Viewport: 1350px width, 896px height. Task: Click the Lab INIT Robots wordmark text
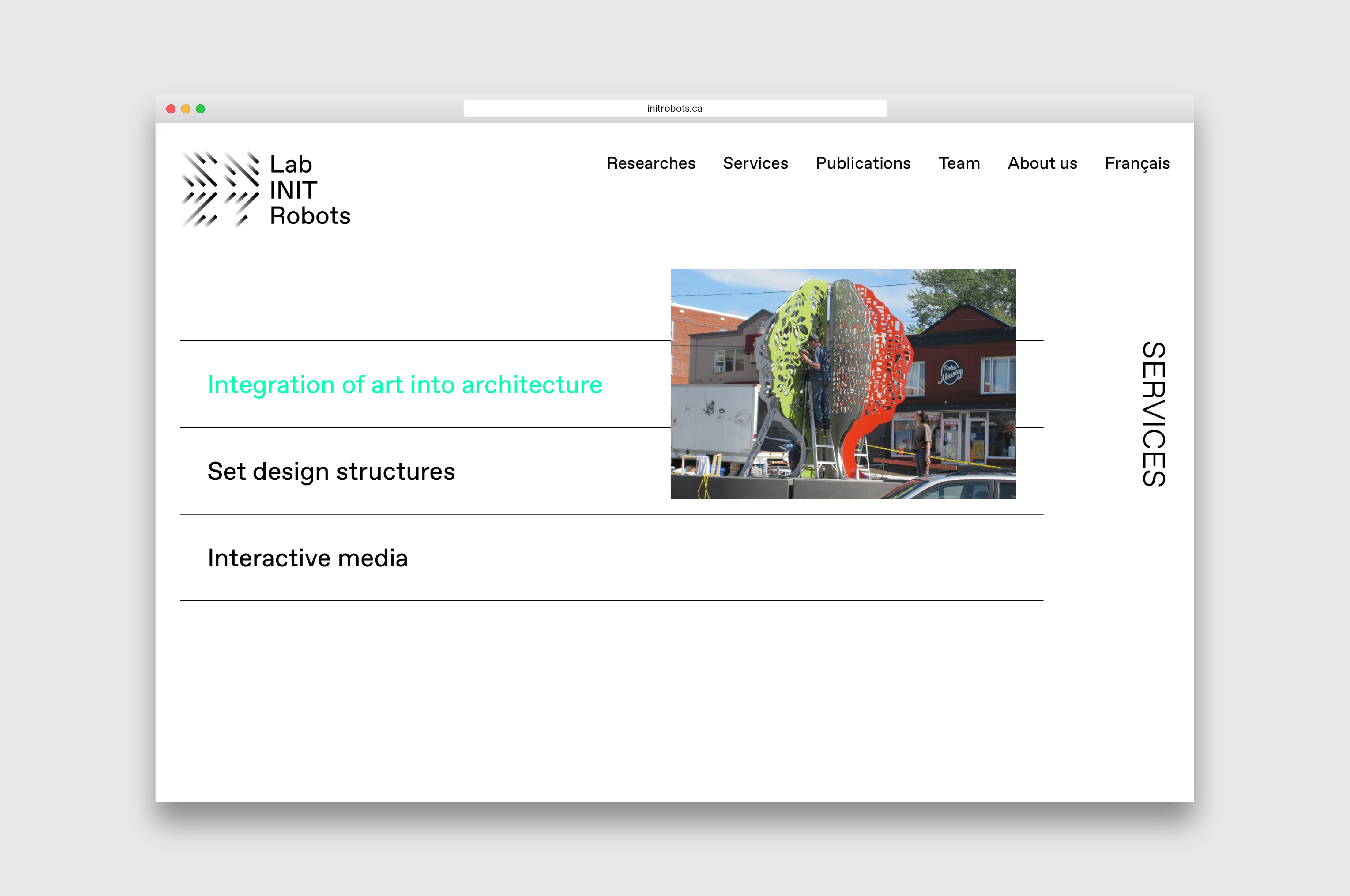(310, 190)
